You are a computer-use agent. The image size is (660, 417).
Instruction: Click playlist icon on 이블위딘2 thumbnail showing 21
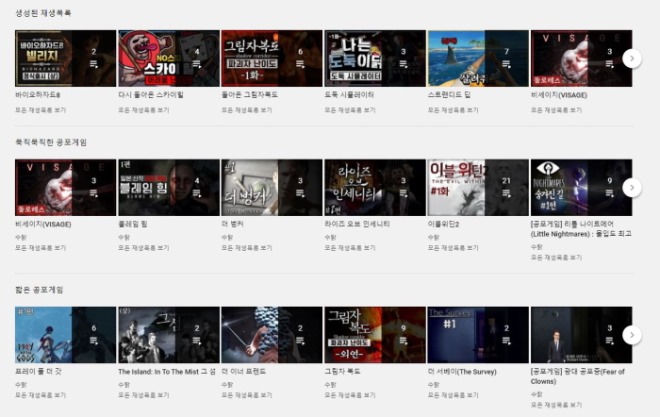click(506, 193)
